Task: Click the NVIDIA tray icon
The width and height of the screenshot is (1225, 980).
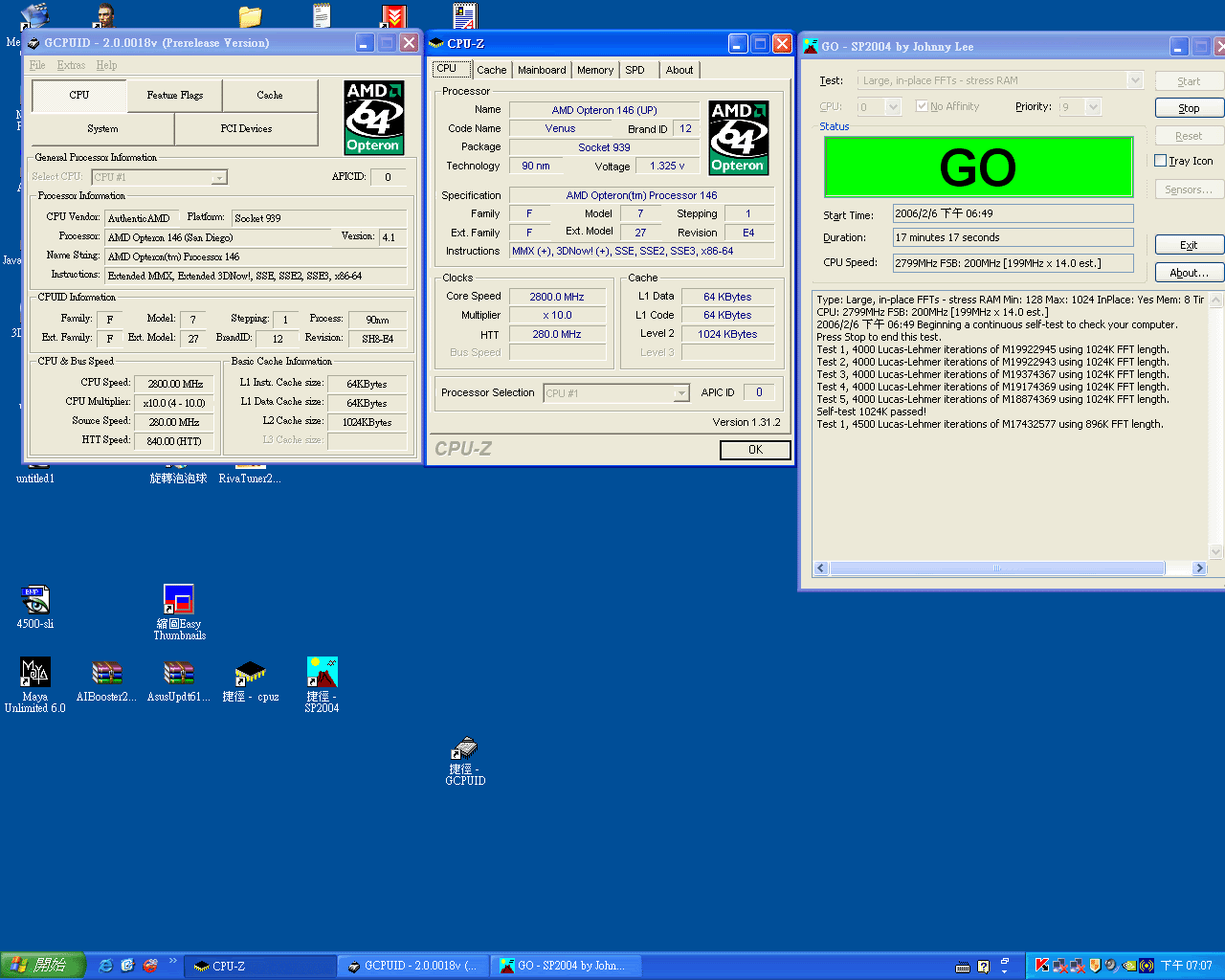Action: tap(1129, 966)
